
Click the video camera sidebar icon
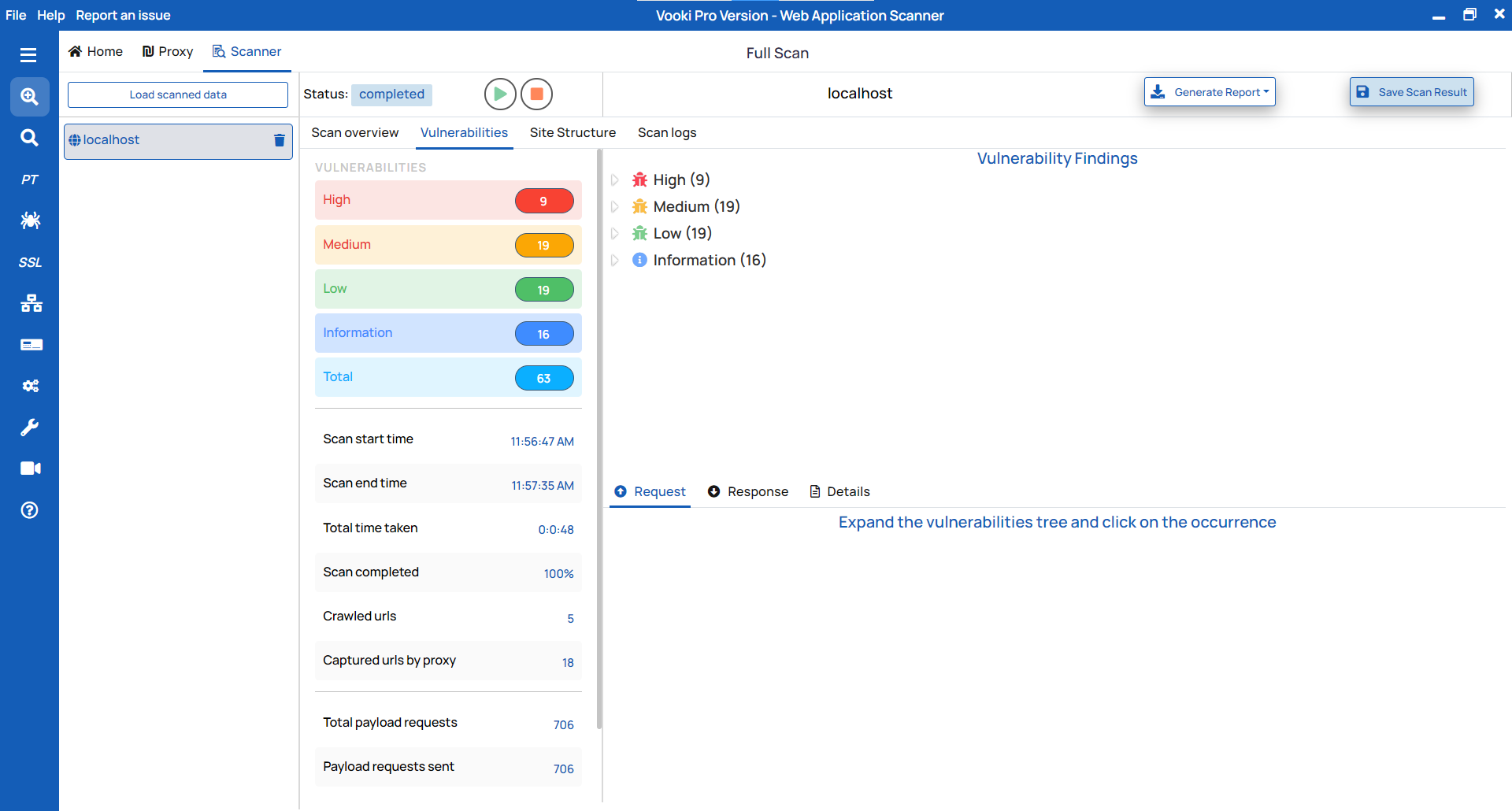(x=31, y=468)
